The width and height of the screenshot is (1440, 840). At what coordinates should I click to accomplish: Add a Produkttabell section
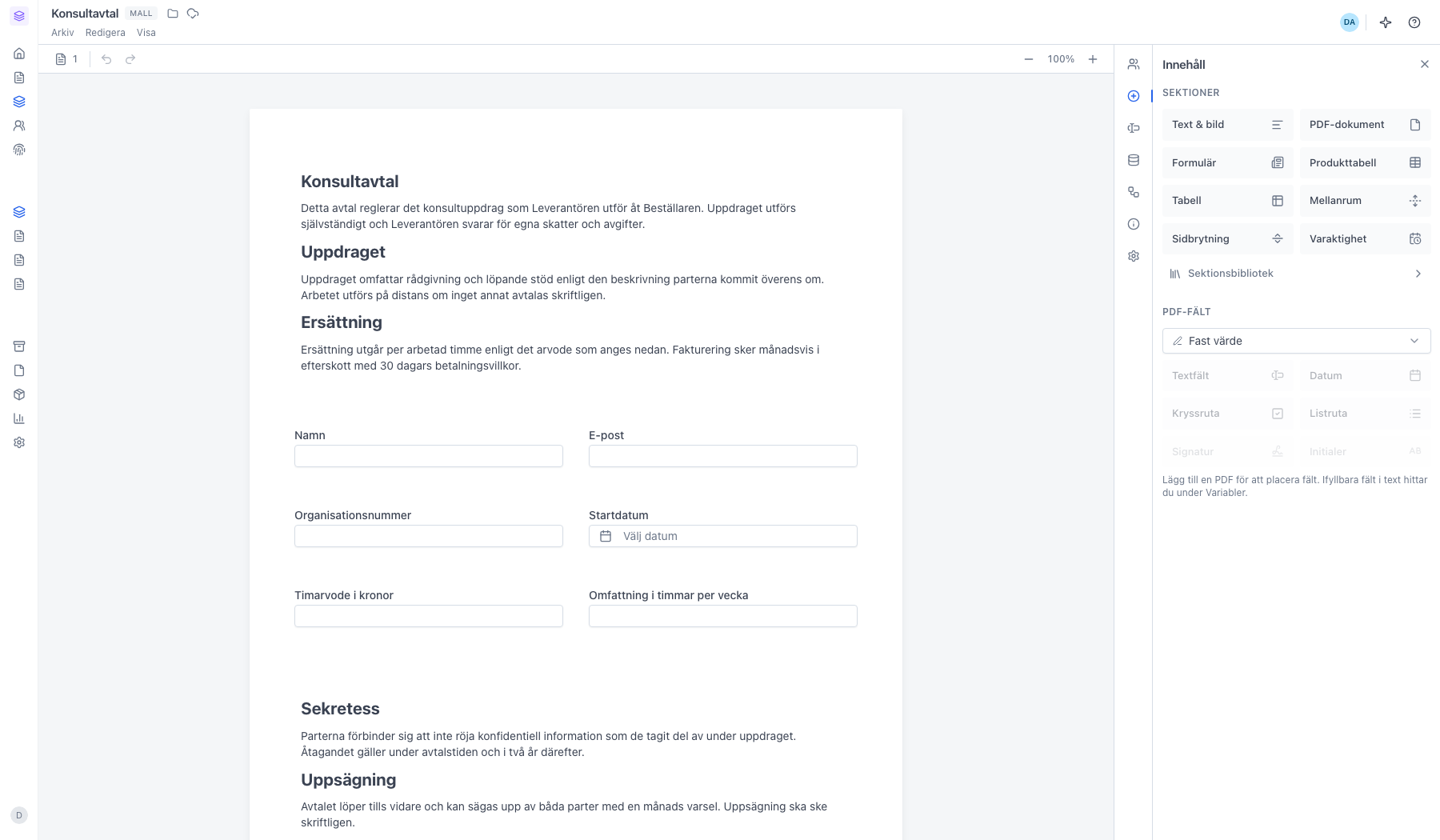click(x=1365, y=163)
